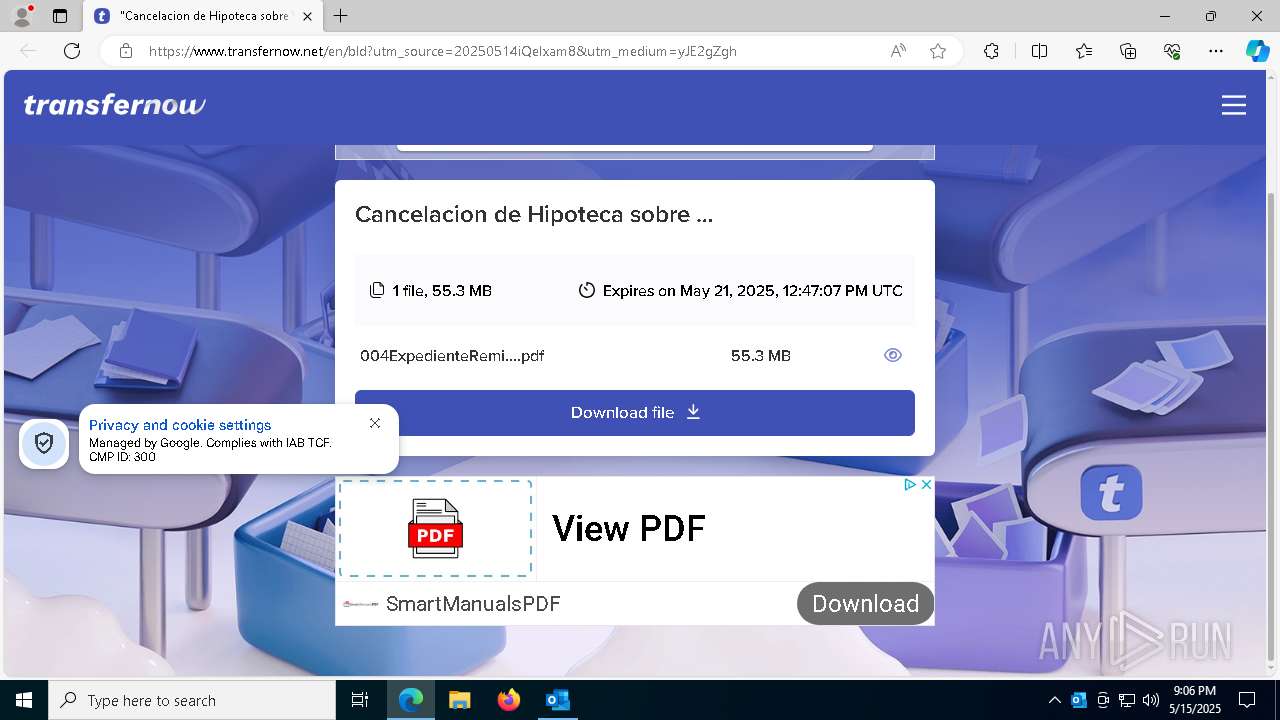Open a new browser tab
Screen dimensions: 1280x720
[341, 16]
